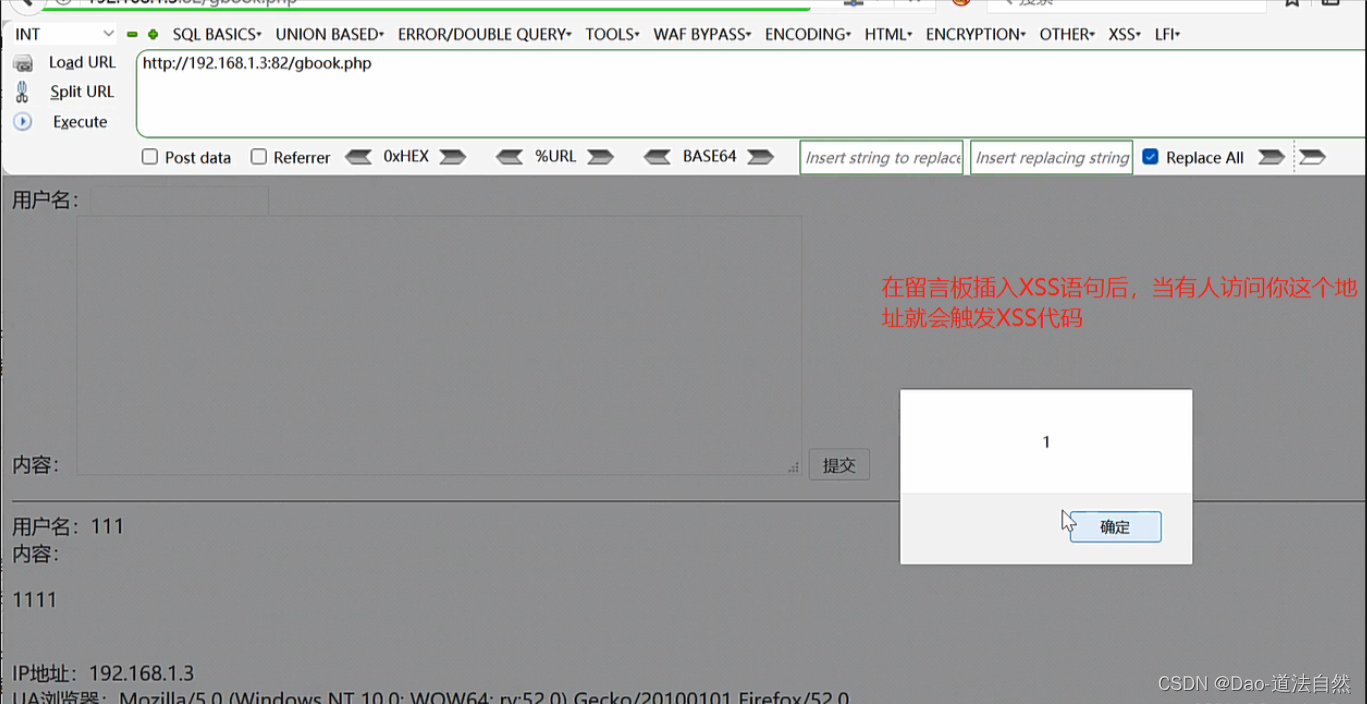
Task: Click the Load URL icon
Action: (x=23, y=62)
